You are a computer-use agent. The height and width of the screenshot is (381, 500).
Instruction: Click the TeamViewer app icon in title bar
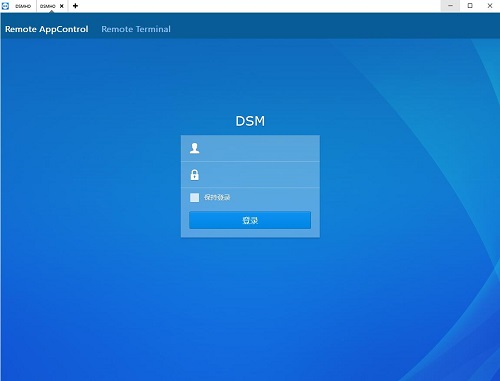(x=5, y=6)
